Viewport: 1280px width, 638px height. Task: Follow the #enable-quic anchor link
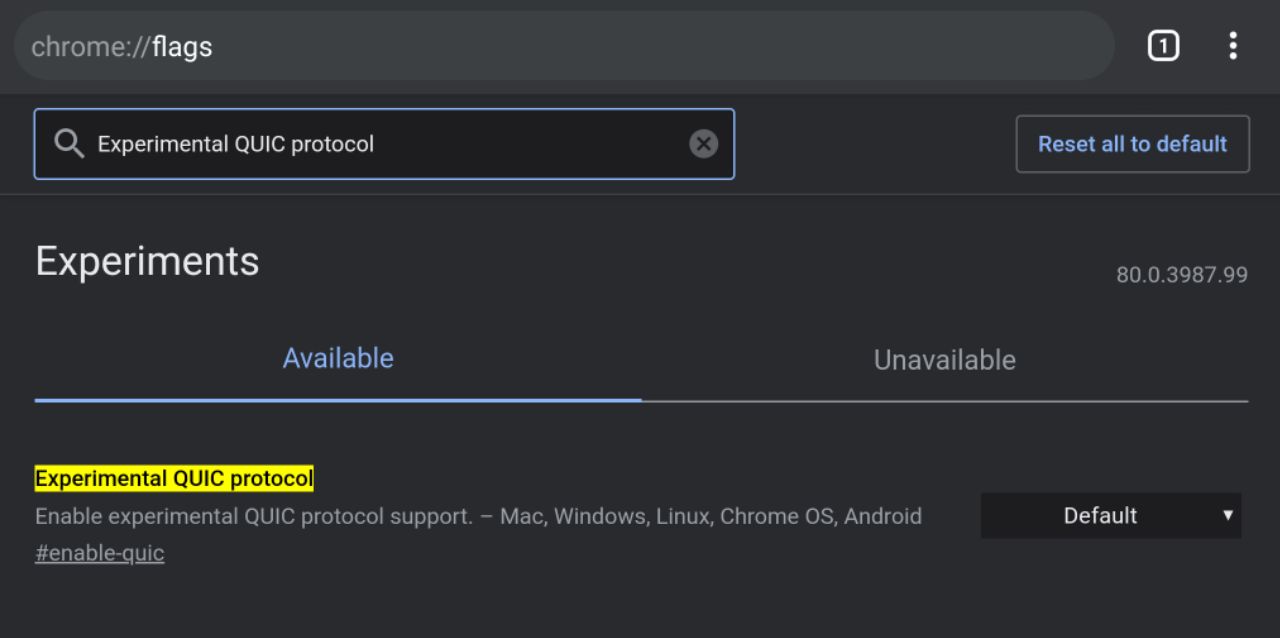tap(99, 553)
